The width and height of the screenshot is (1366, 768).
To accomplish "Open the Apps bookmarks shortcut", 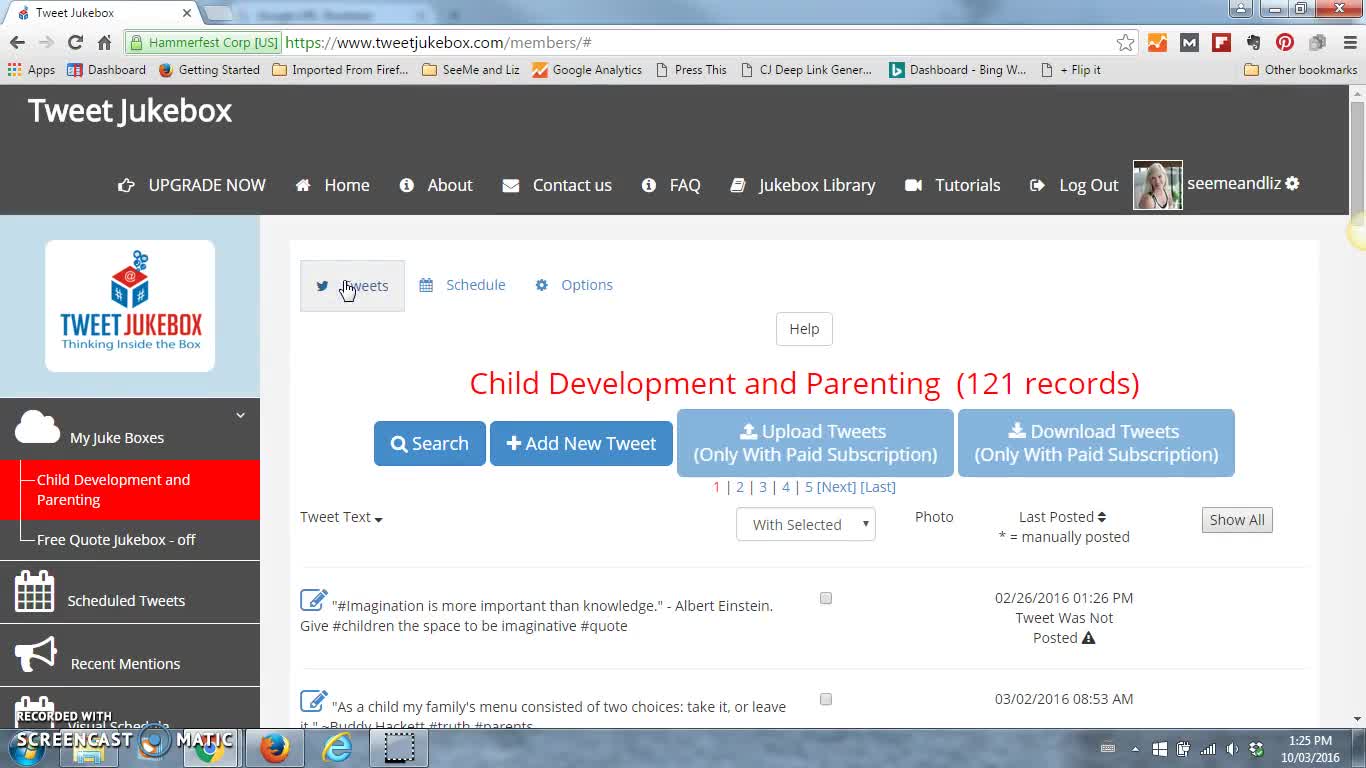I will 31,70.
